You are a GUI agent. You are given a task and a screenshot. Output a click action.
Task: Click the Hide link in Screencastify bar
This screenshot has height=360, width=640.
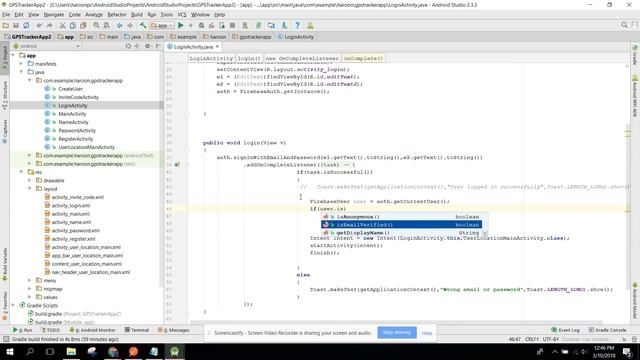427,333
